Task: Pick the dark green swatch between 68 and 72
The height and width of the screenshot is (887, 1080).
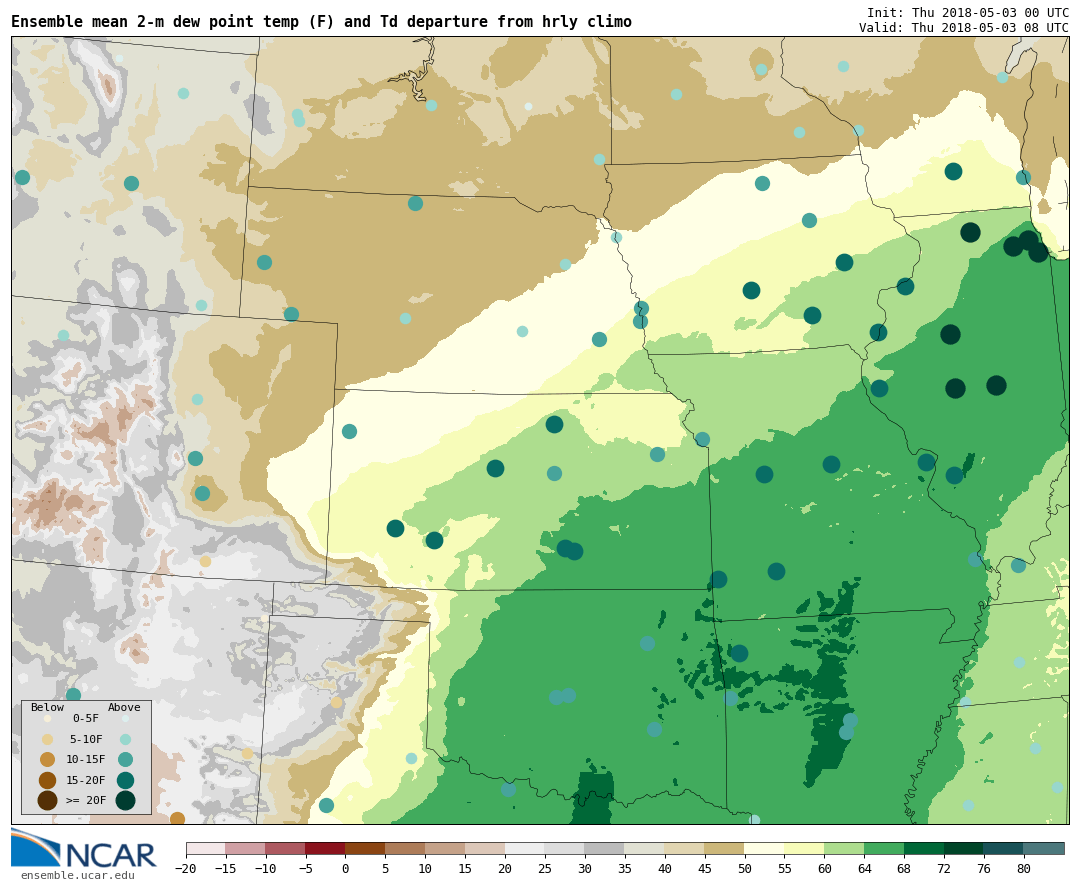Action: 924,848
